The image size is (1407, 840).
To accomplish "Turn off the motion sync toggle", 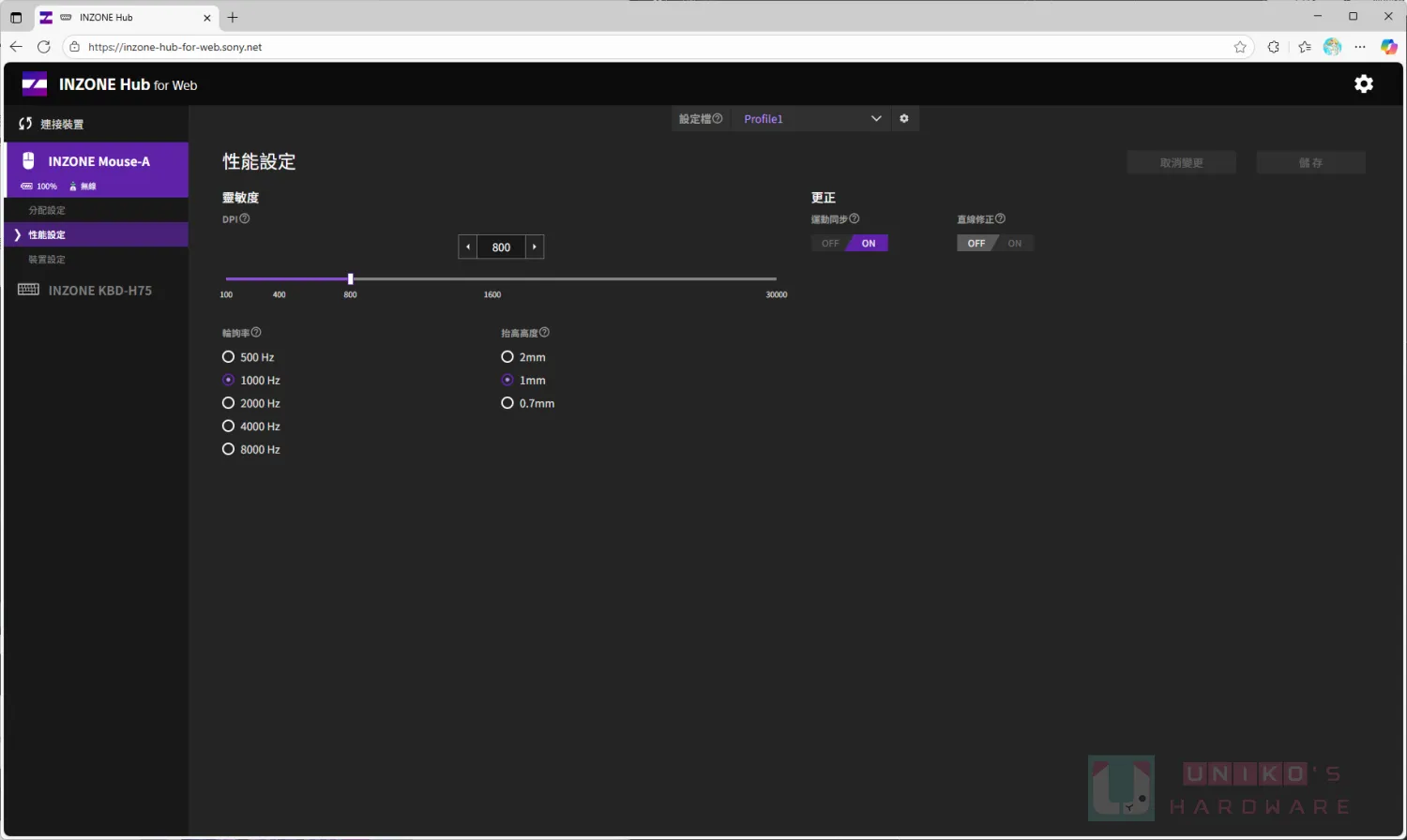I will click(830, 244).
